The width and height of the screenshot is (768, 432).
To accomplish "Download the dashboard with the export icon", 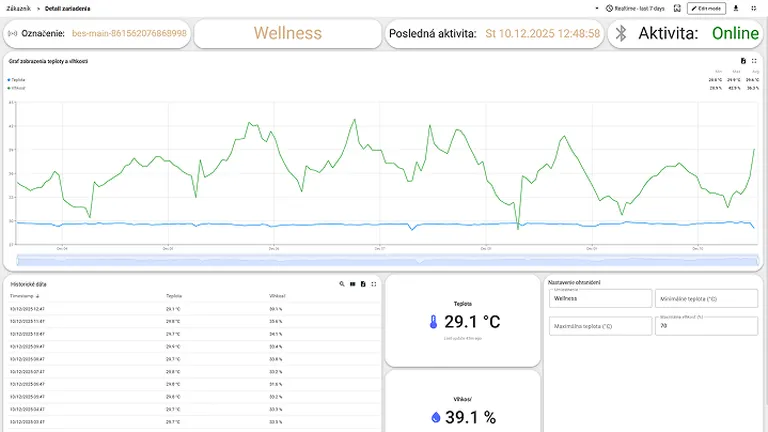I will [736, 8].
